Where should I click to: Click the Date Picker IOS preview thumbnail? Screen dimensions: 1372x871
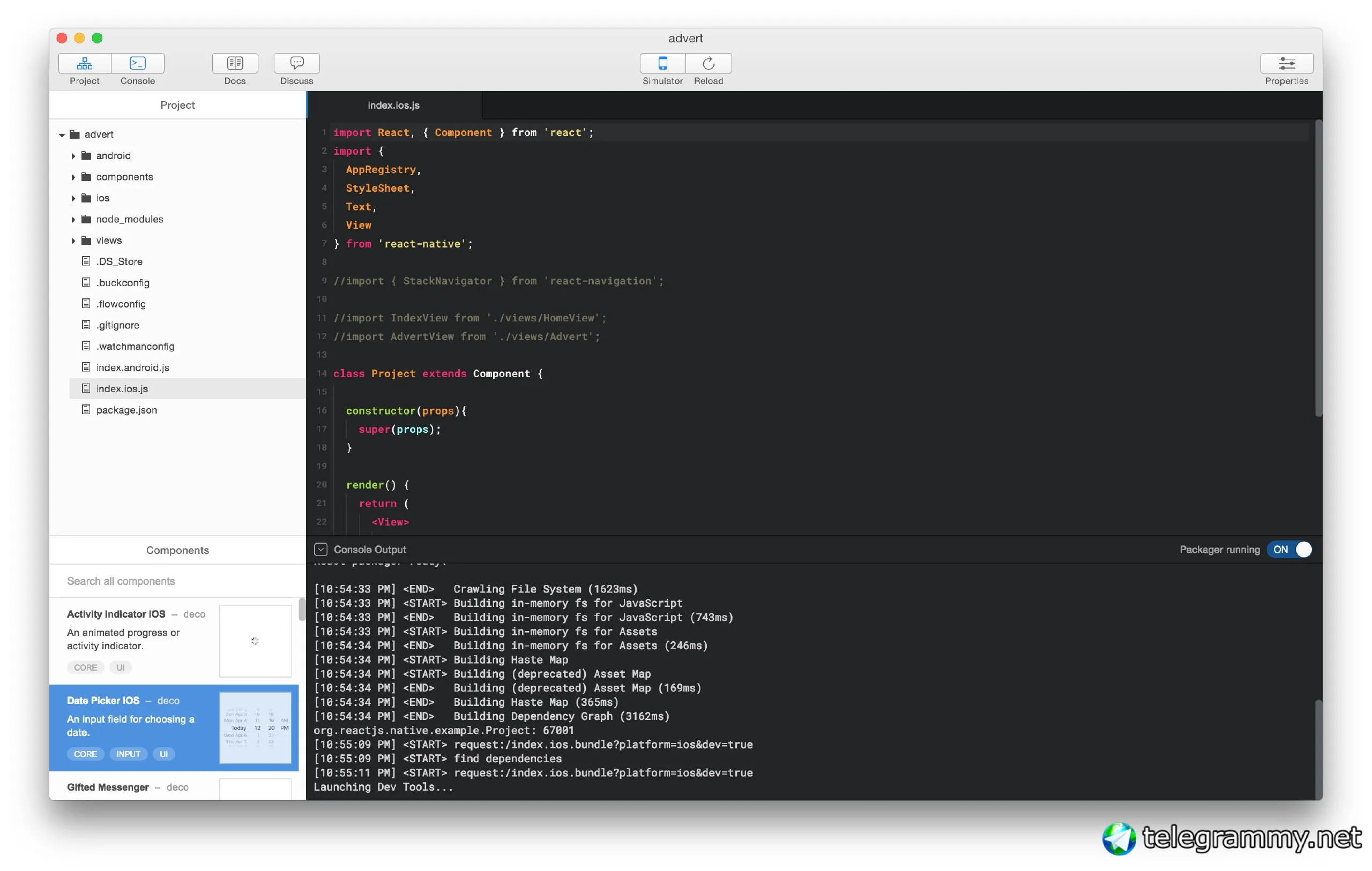[255, 727]
